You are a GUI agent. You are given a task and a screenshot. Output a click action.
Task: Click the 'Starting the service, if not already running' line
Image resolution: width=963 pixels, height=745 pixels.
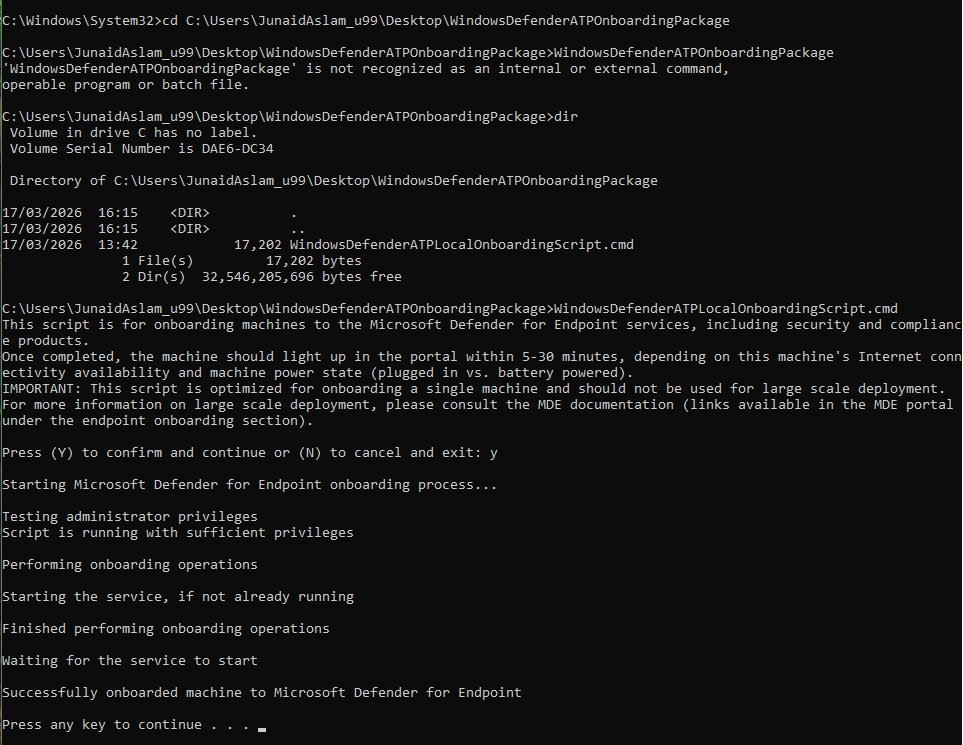[178, 597]
